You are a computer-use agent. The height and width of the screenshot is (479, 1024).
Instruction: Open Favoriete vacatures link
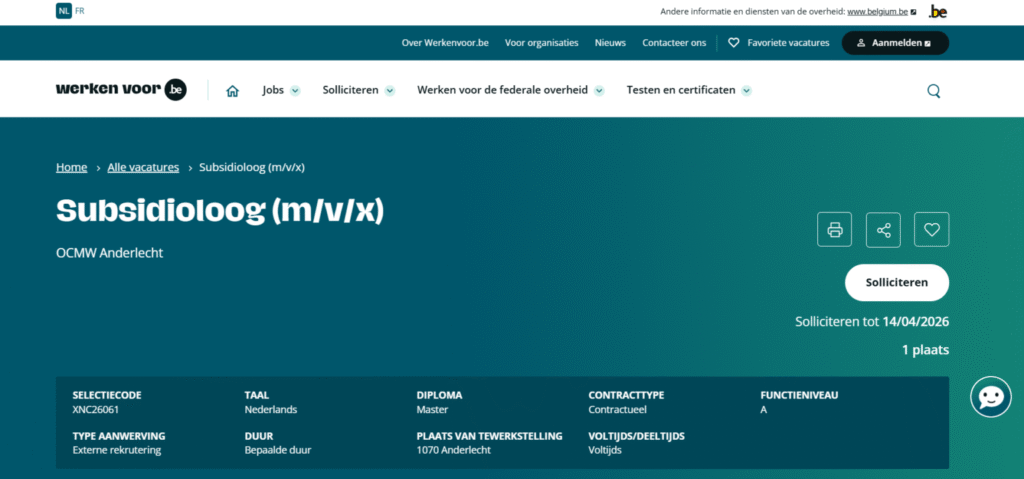(x=778, y=43)
